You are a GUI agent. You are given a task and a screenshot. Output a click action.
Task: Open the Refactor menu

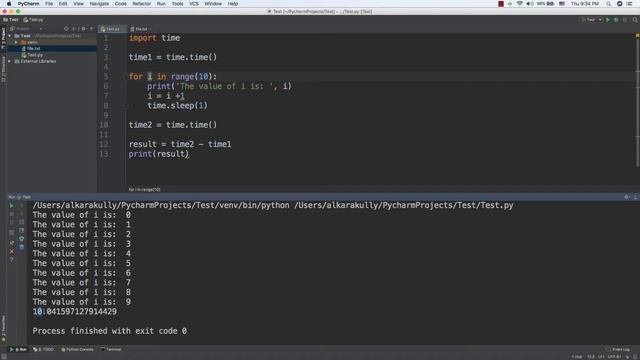pos(142,4)
